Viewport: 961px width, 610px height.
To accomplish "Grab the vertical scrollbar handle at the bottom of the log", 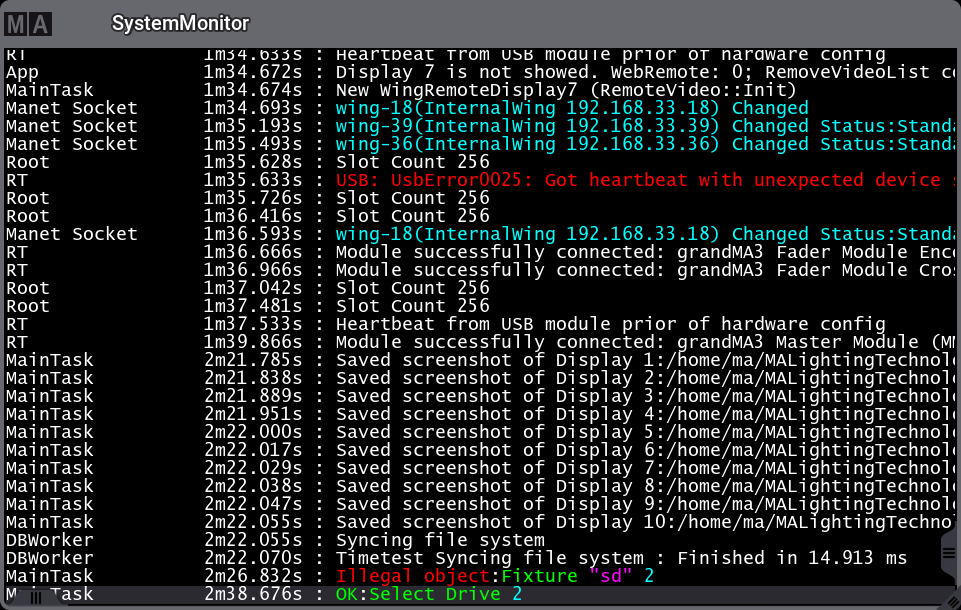I will pyautogui.click(x=949, y=554).
